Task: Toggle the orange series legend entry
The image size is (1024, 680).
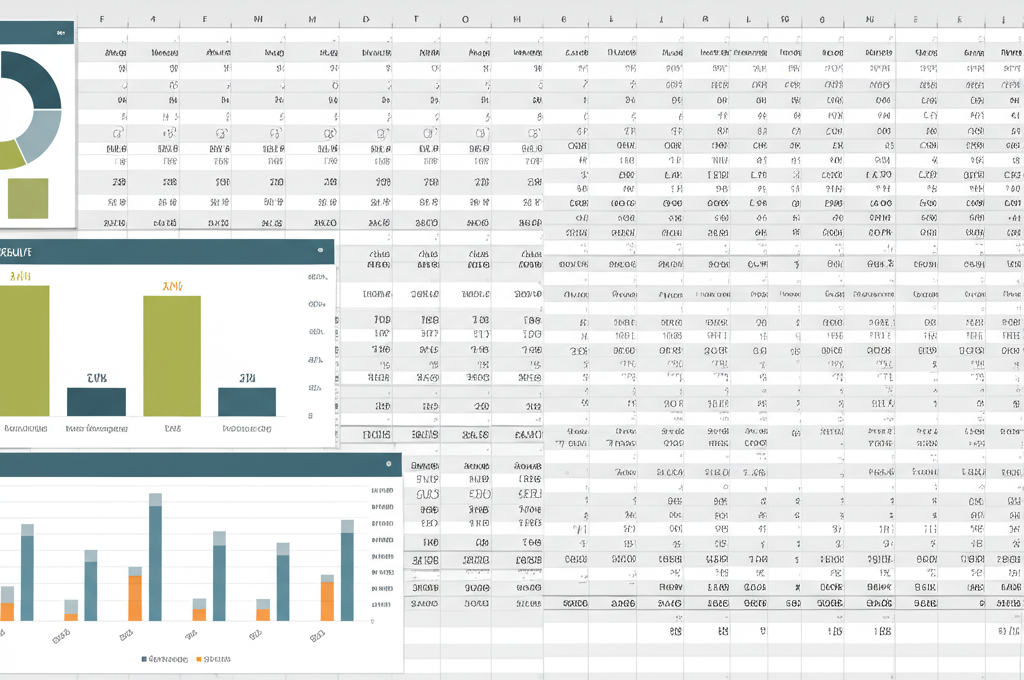Action: tap(212, 659)
